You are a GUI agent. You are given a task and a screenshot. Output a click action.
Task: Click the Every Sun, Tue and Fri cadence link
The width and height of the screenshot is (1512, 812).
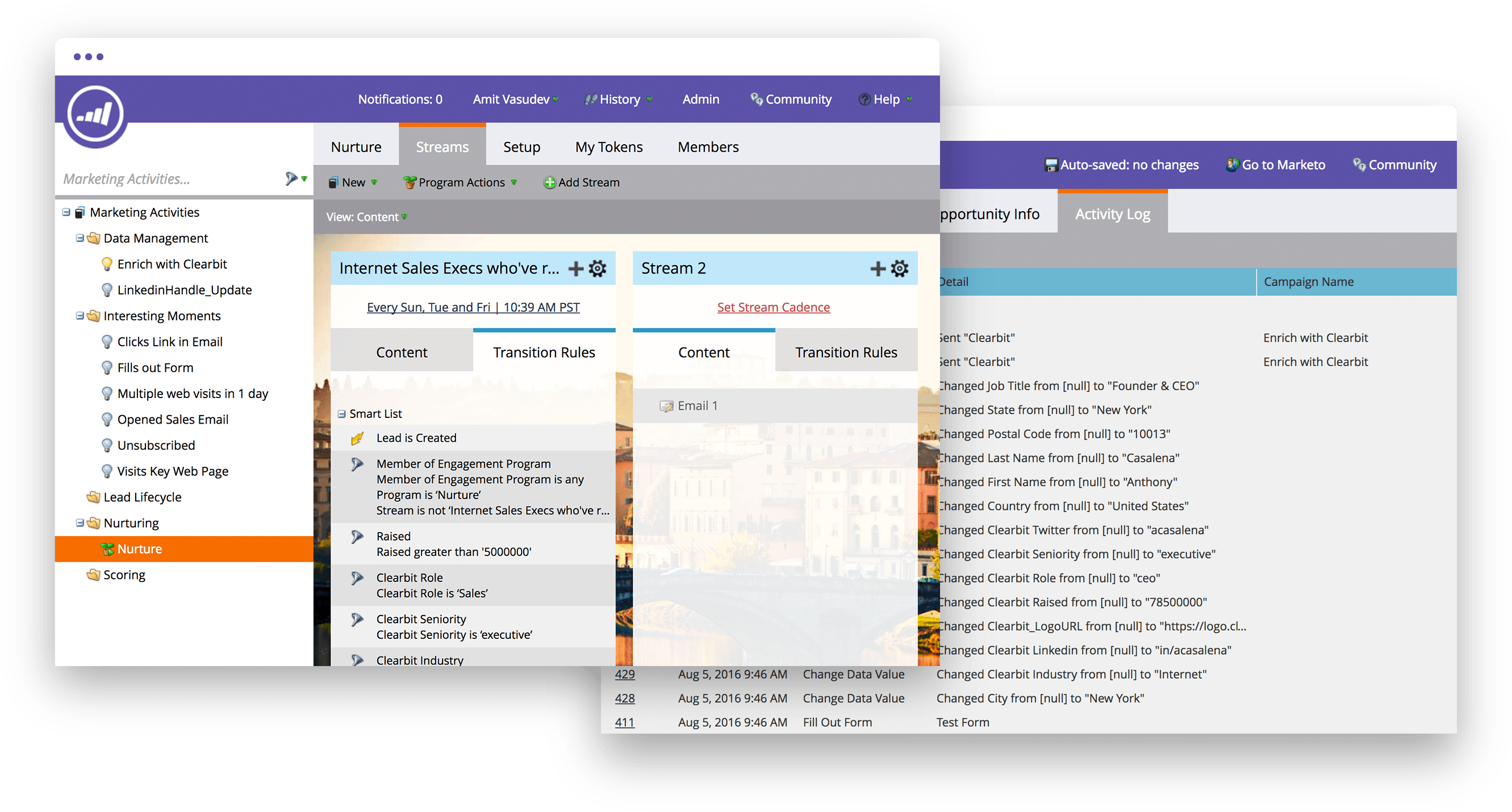coord(473,307)
